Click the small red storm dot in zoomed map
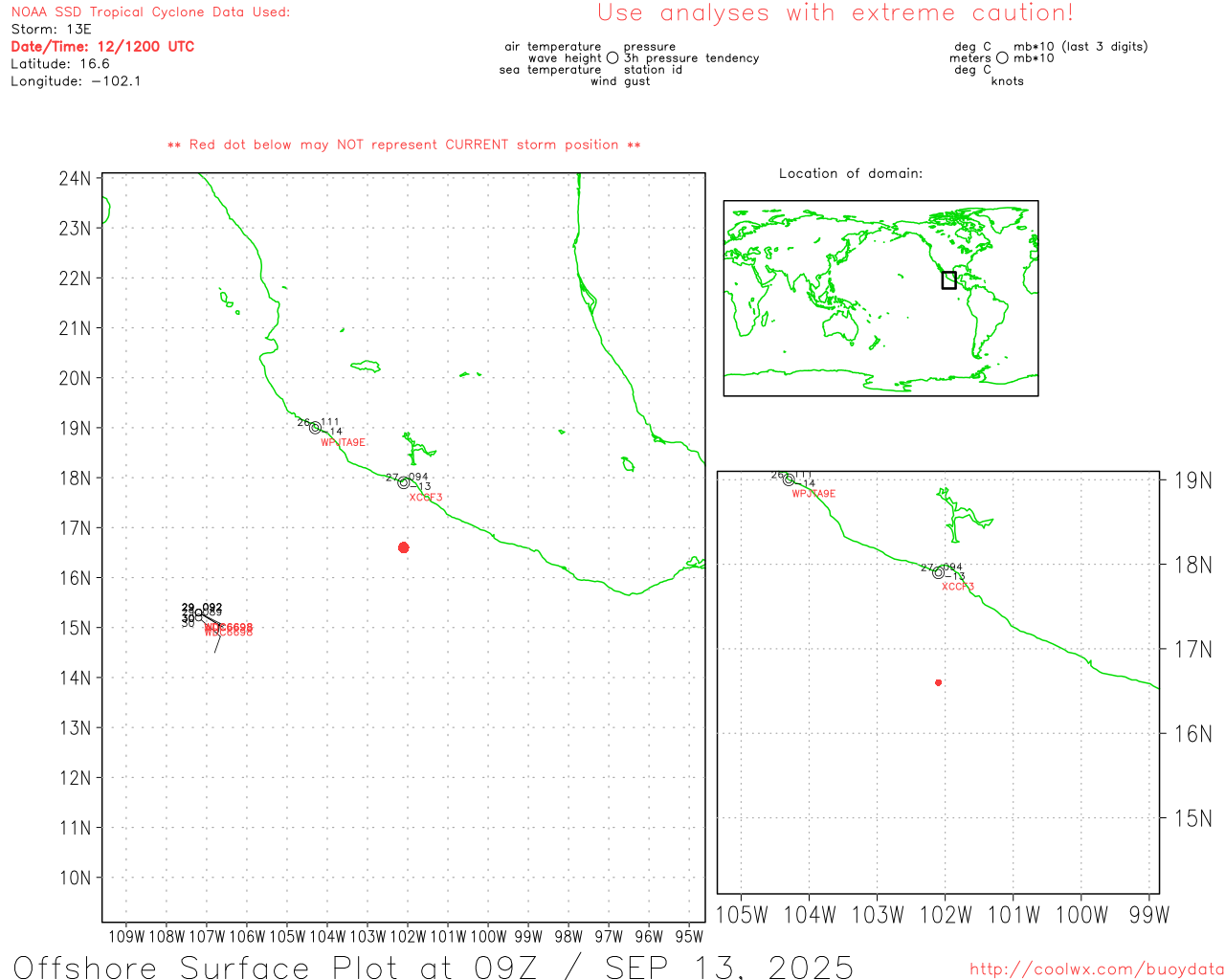 [x=938, y=682]
